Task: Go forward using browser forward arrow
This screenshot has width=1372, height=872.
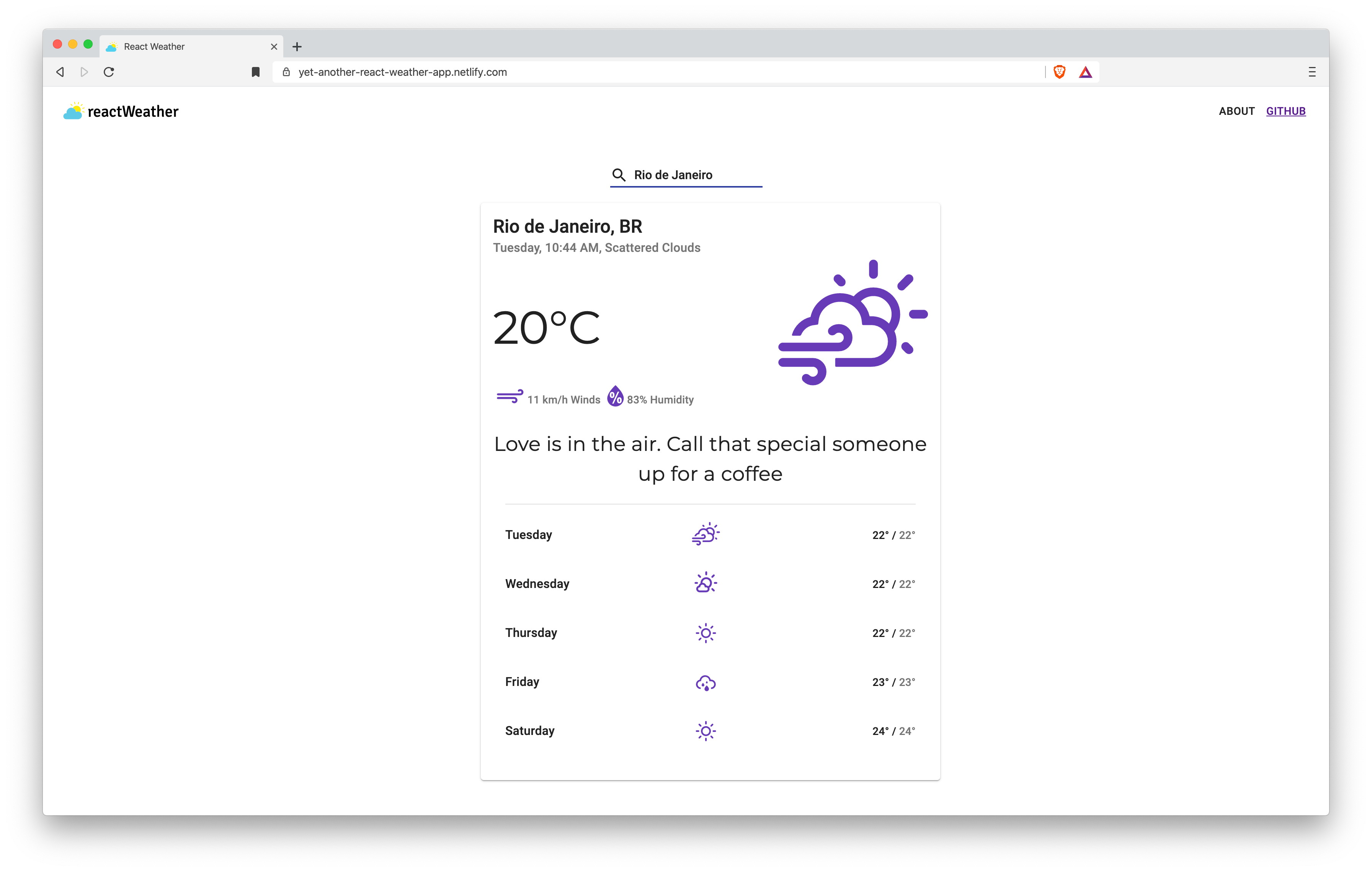Action: pyautogui.click(x=84, y=72)
